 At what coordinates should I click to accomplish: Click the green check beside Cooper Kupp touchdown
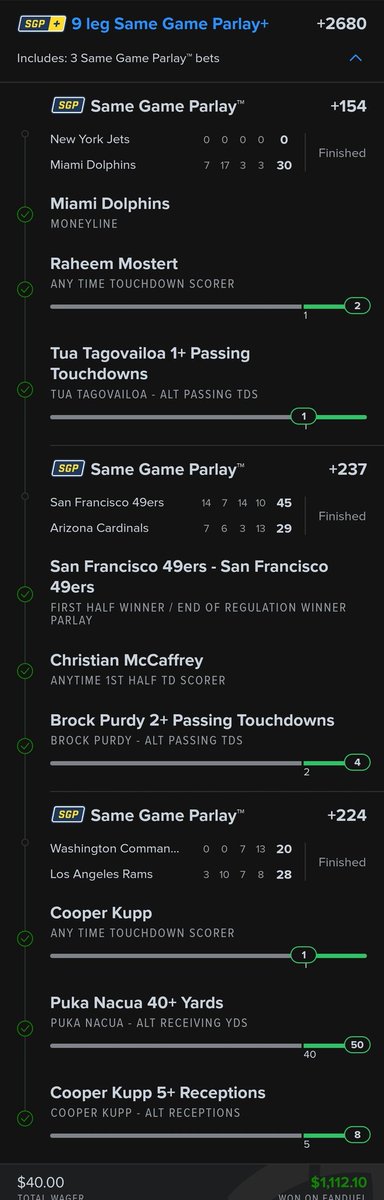pyautogui.click(x=25, y=939)
